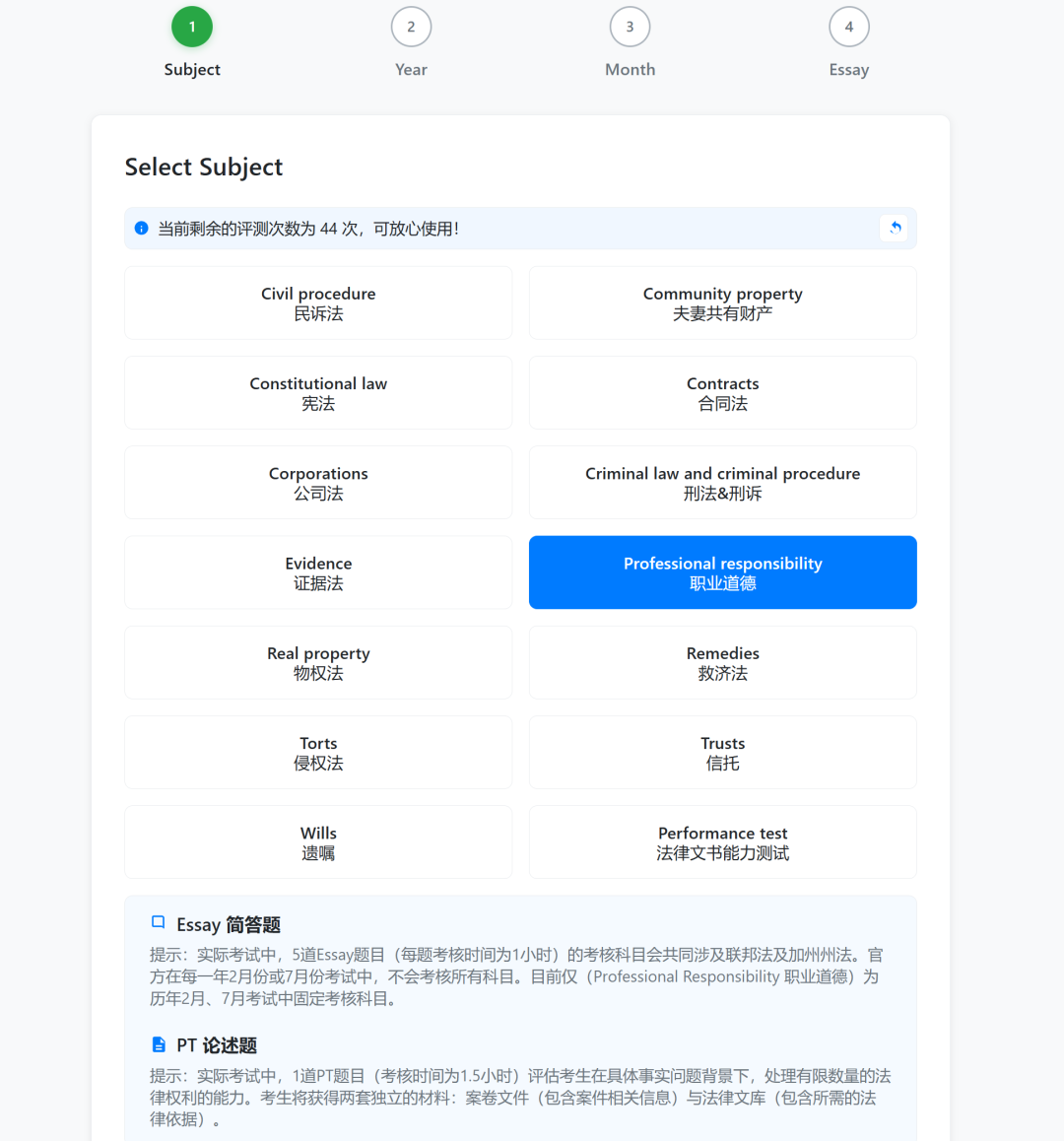Pick the Contracts subject card

pos(723,393)
